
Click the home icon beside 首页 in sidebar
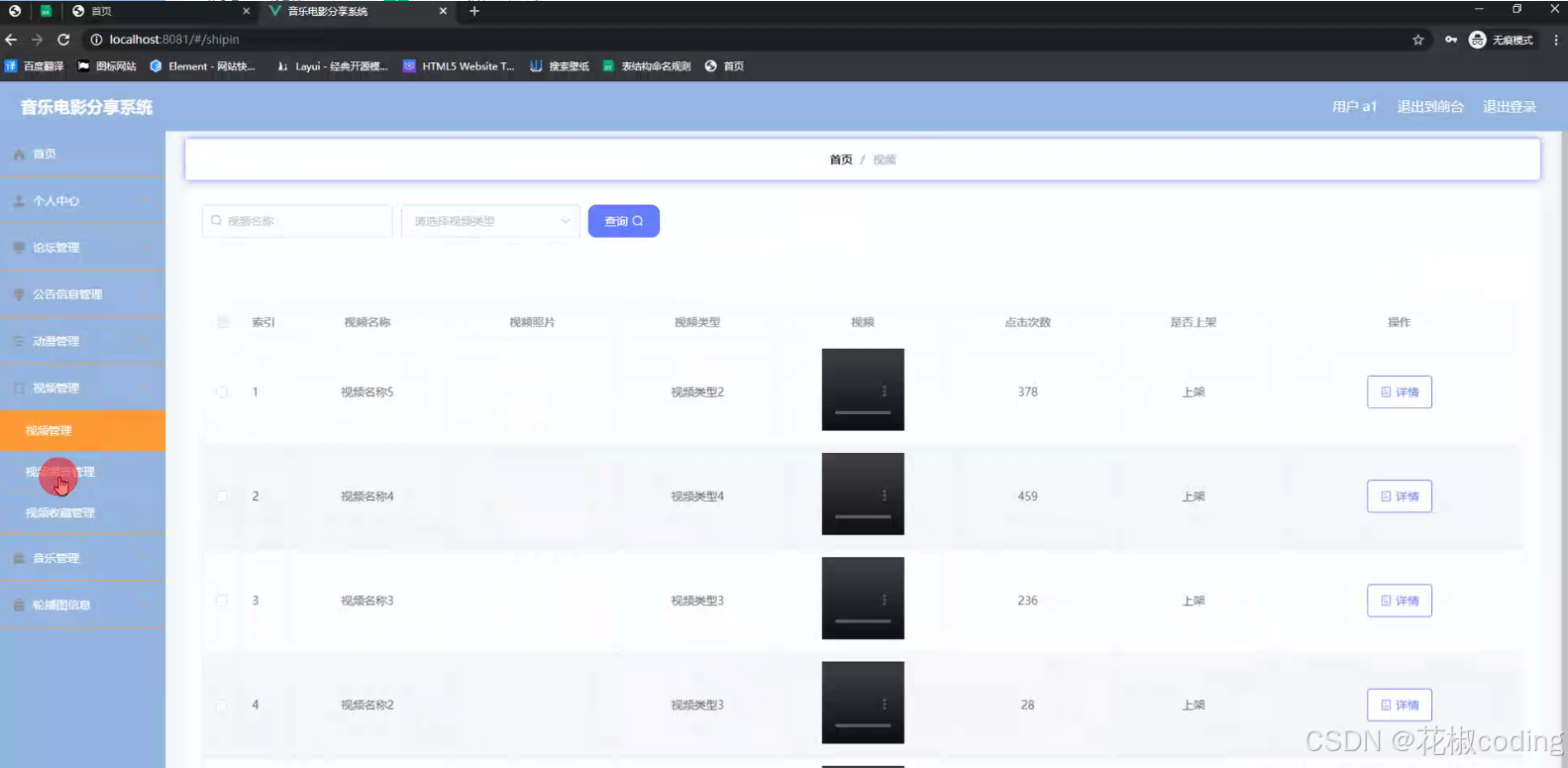[x=19, y=155]
